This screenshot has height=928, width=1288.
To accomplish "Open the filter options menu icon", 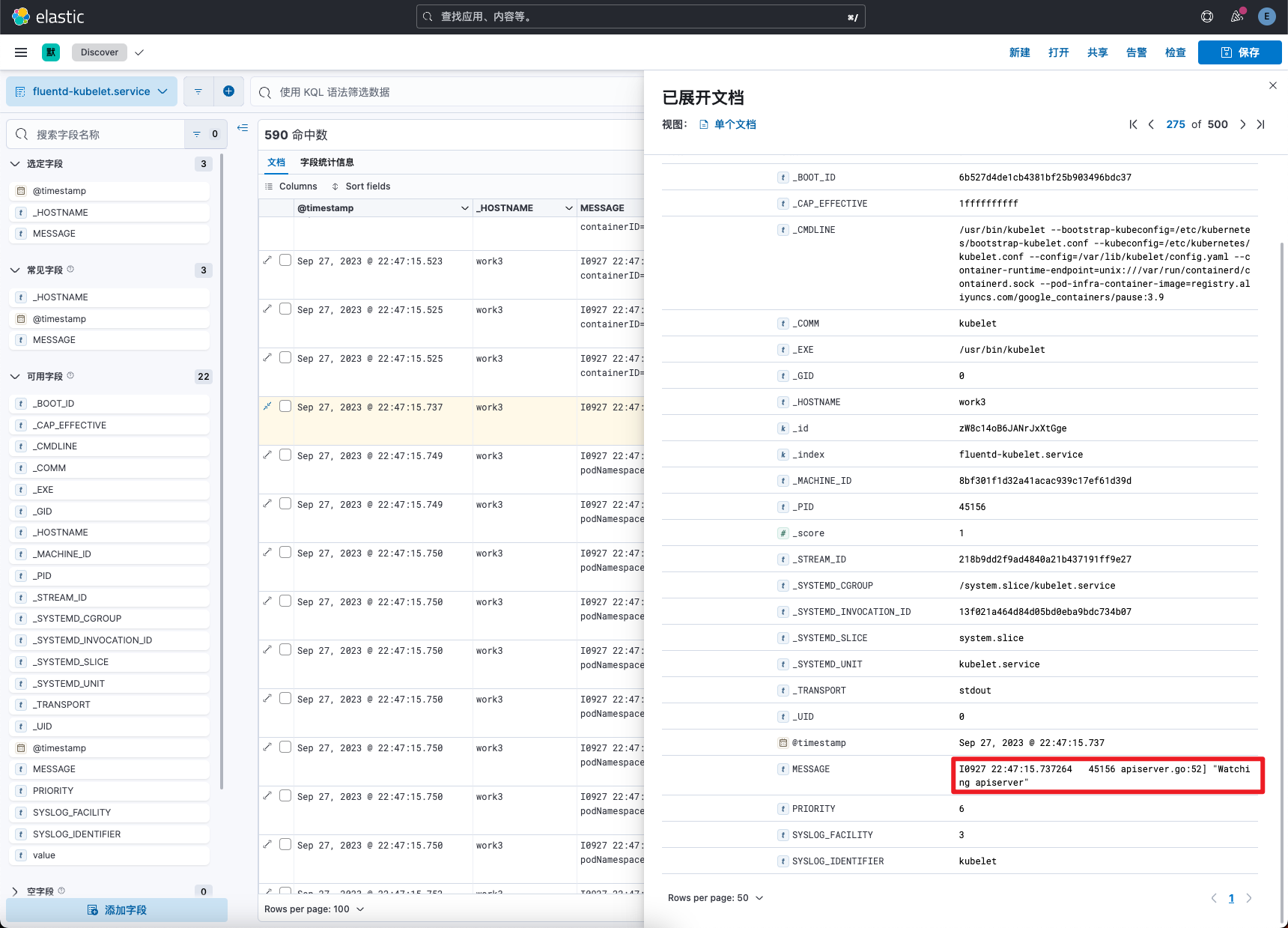I will click(x=198, y=91).
